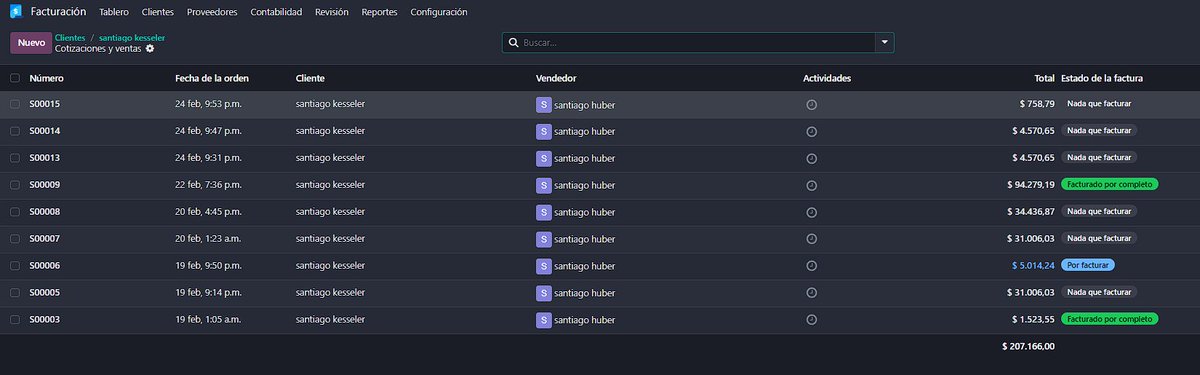Click vendor avatar in row S00014
The width and height of the screenshot is (1200, 375).
coord(544,131)
